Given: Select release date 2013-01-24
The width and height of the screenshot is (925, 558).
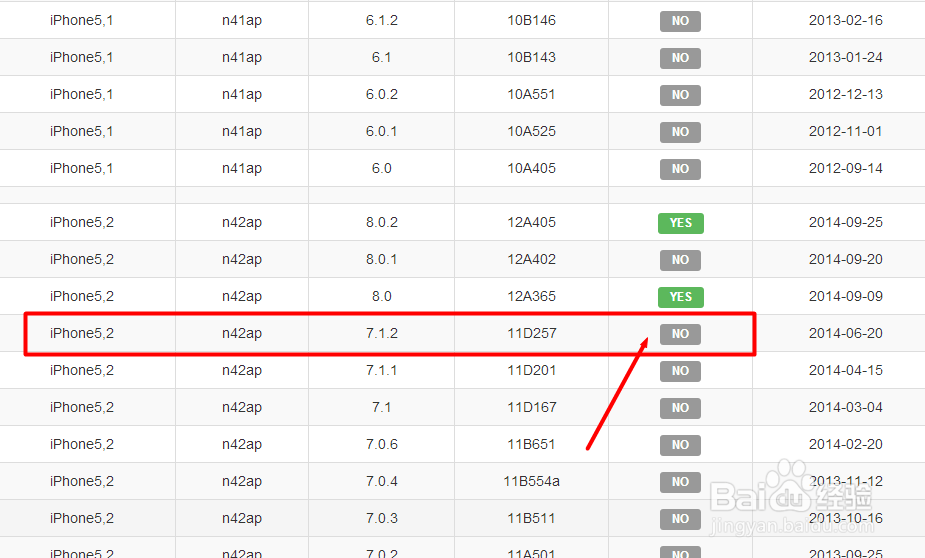Looking at the screenshot, I should click(845, 57).
